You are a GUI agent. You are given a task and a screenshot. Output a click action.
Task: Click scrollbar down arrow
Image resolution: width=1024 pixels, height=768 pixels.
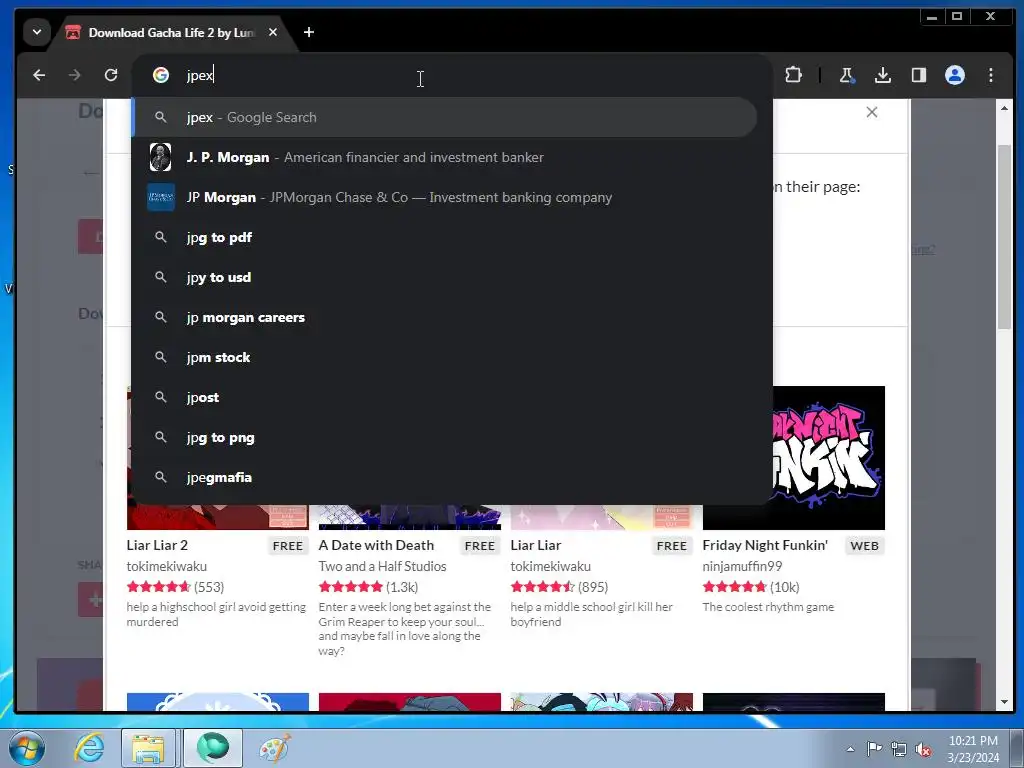coord(1004,702)
